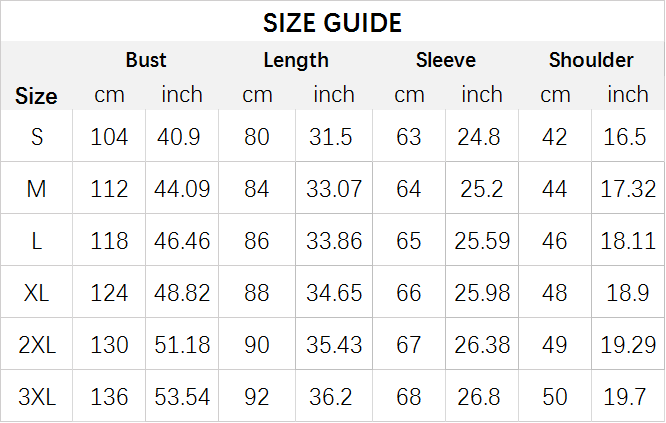Click the SIZE GUIDE title

pyautogui.click(x=332, y=23)
